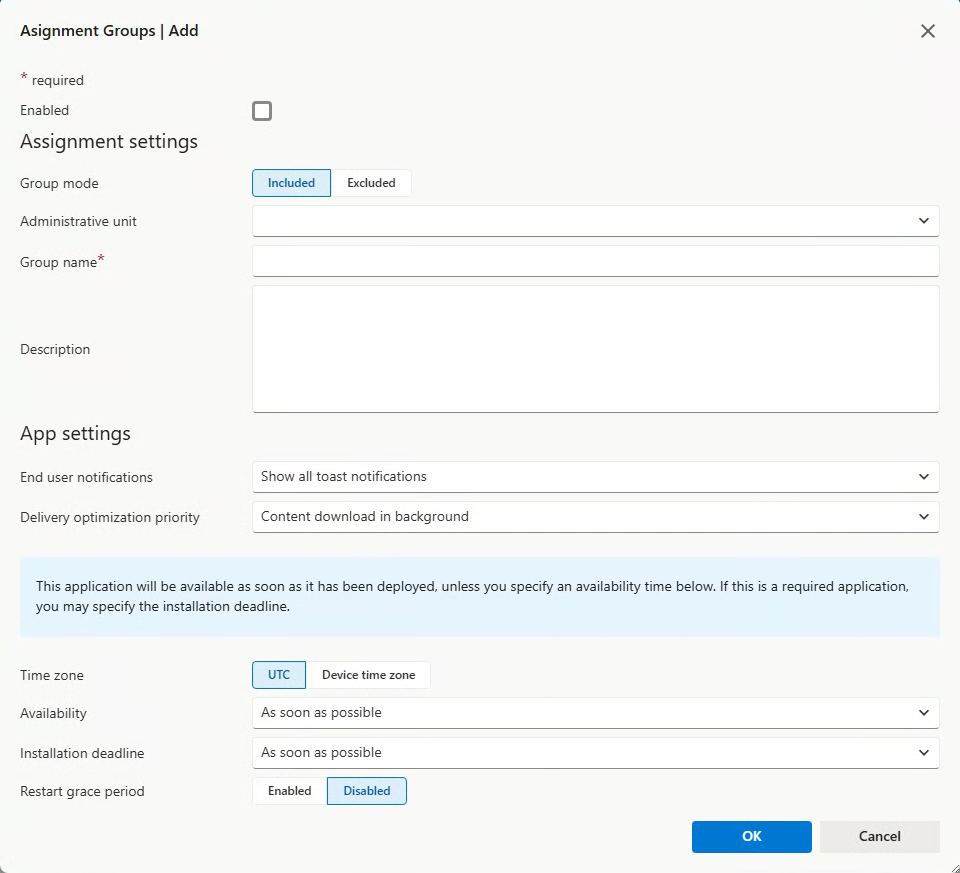This screenshot has width=960, height=873.
Task: Select Included group mode
Action: 291,183
